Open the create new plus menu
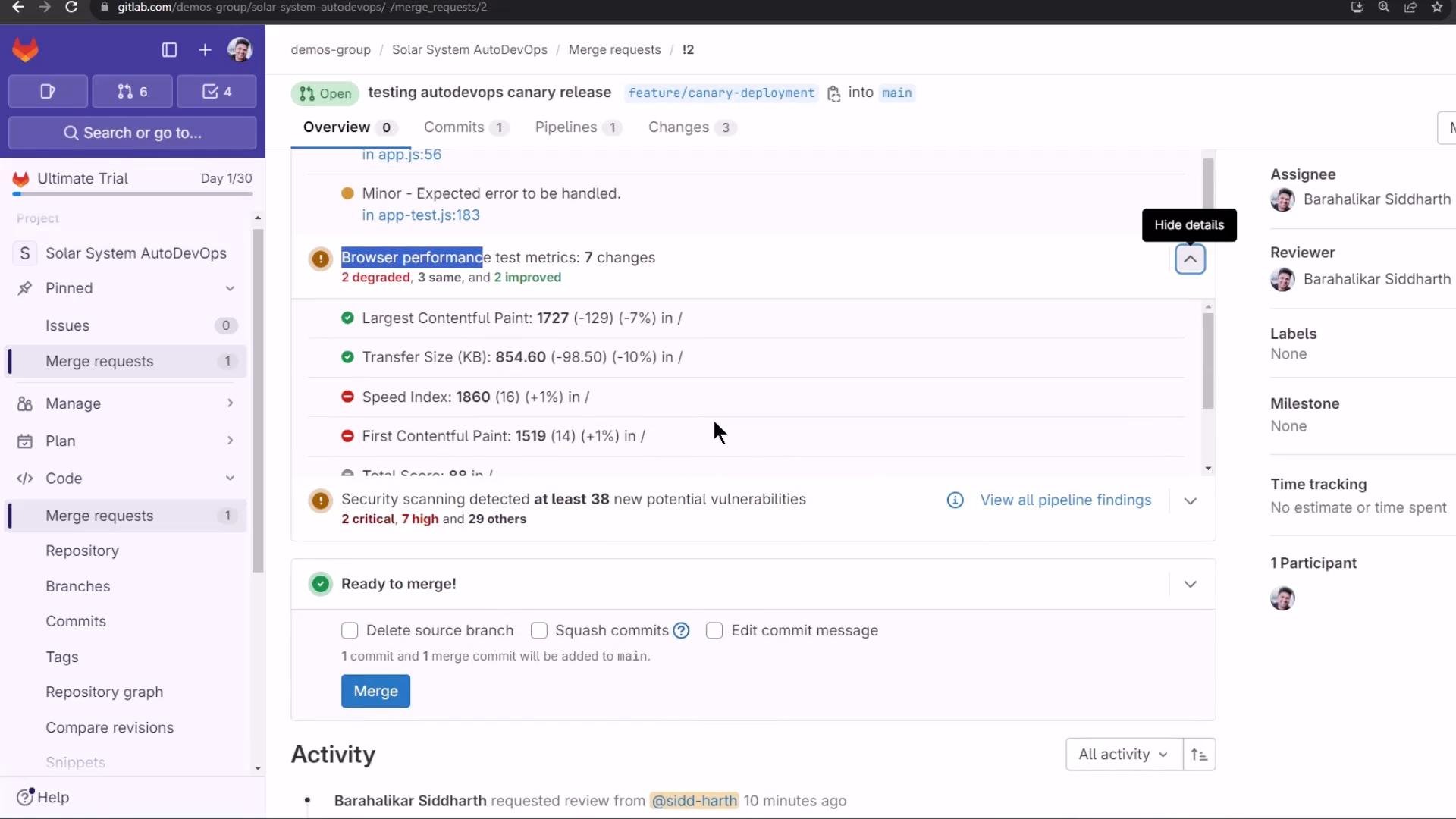 click(x=205, y=50)
